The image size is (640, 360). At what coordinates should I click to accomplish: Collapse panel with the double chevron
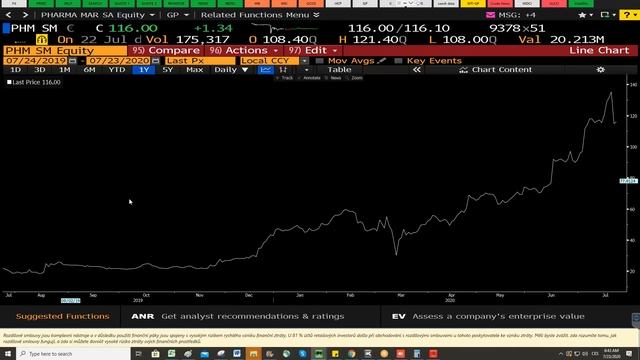coord(416,70)
